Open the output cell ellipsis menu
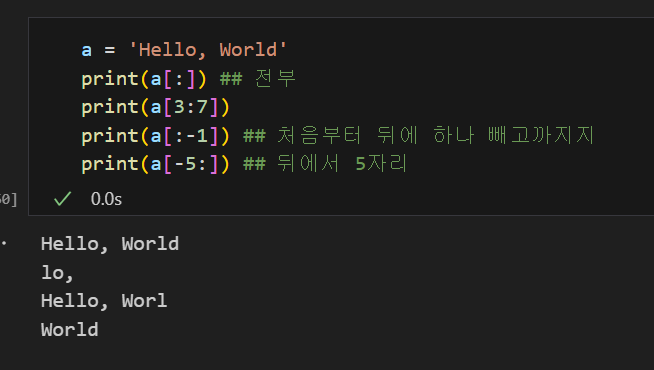Image resolution: width=654 pixels, height=370 pixels. (3, 243)
